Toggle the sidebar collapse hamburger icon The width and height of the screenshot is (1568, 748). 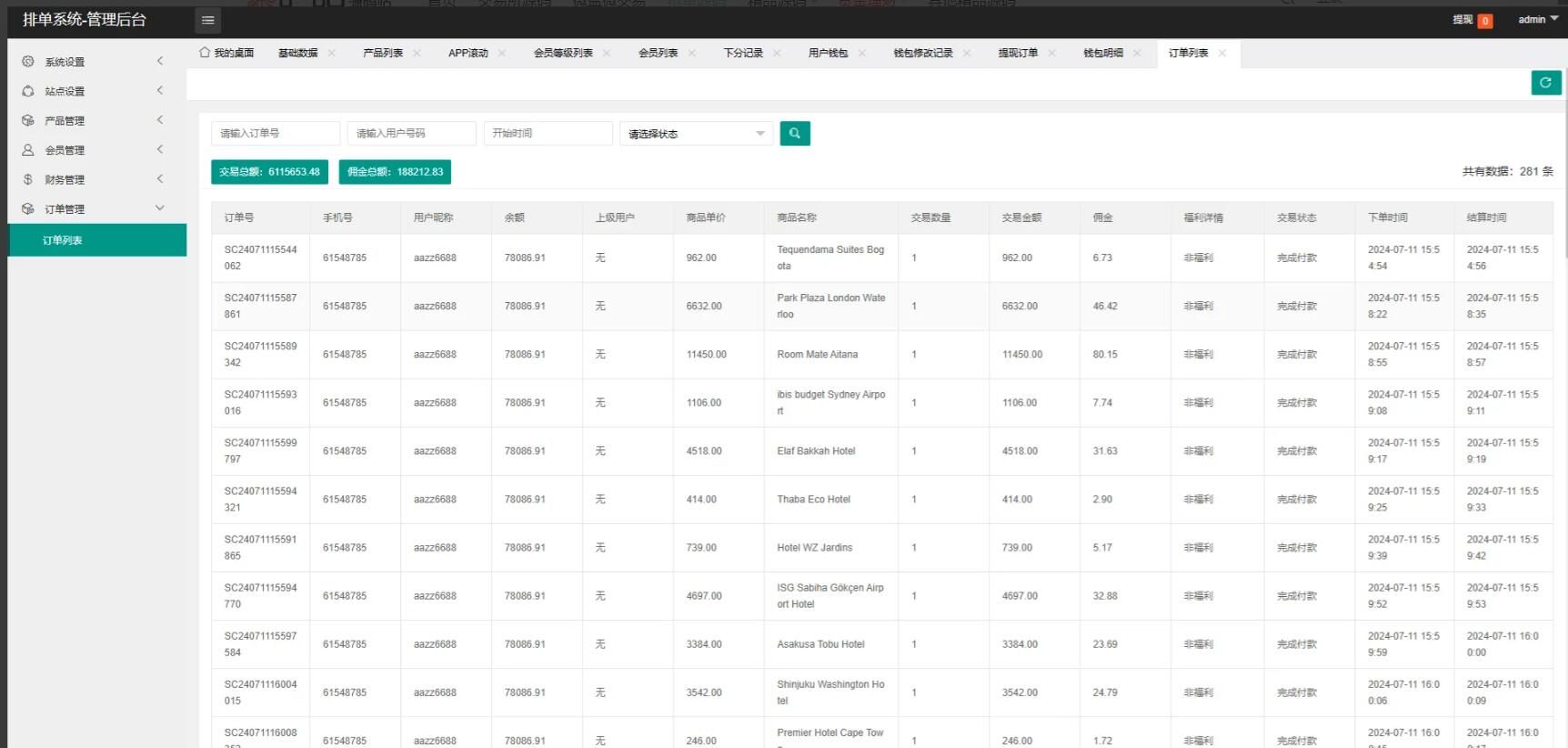click(207, 20)
